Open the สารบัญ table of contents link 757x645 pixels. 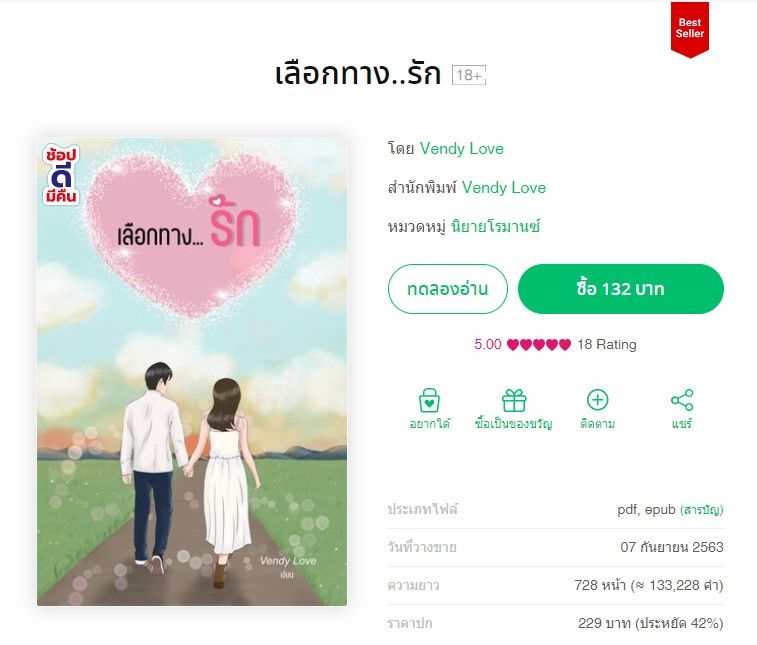pyautogui.click(x=701, y=510)
